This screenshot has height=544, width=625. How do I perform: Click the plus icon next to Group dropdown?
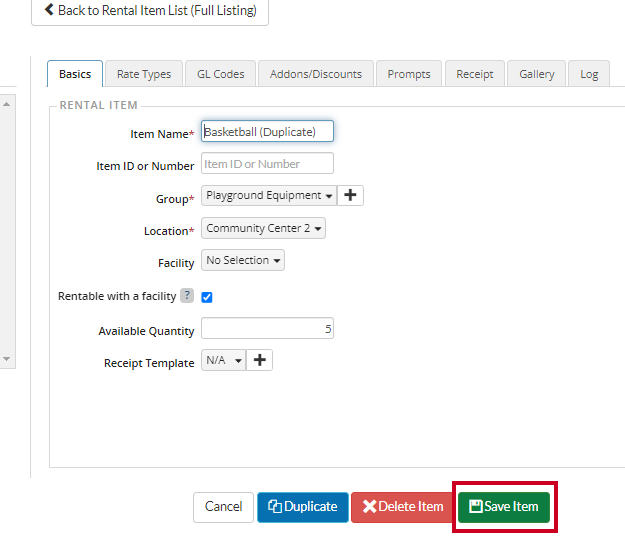pyautogui.click(x=350, y=195)
